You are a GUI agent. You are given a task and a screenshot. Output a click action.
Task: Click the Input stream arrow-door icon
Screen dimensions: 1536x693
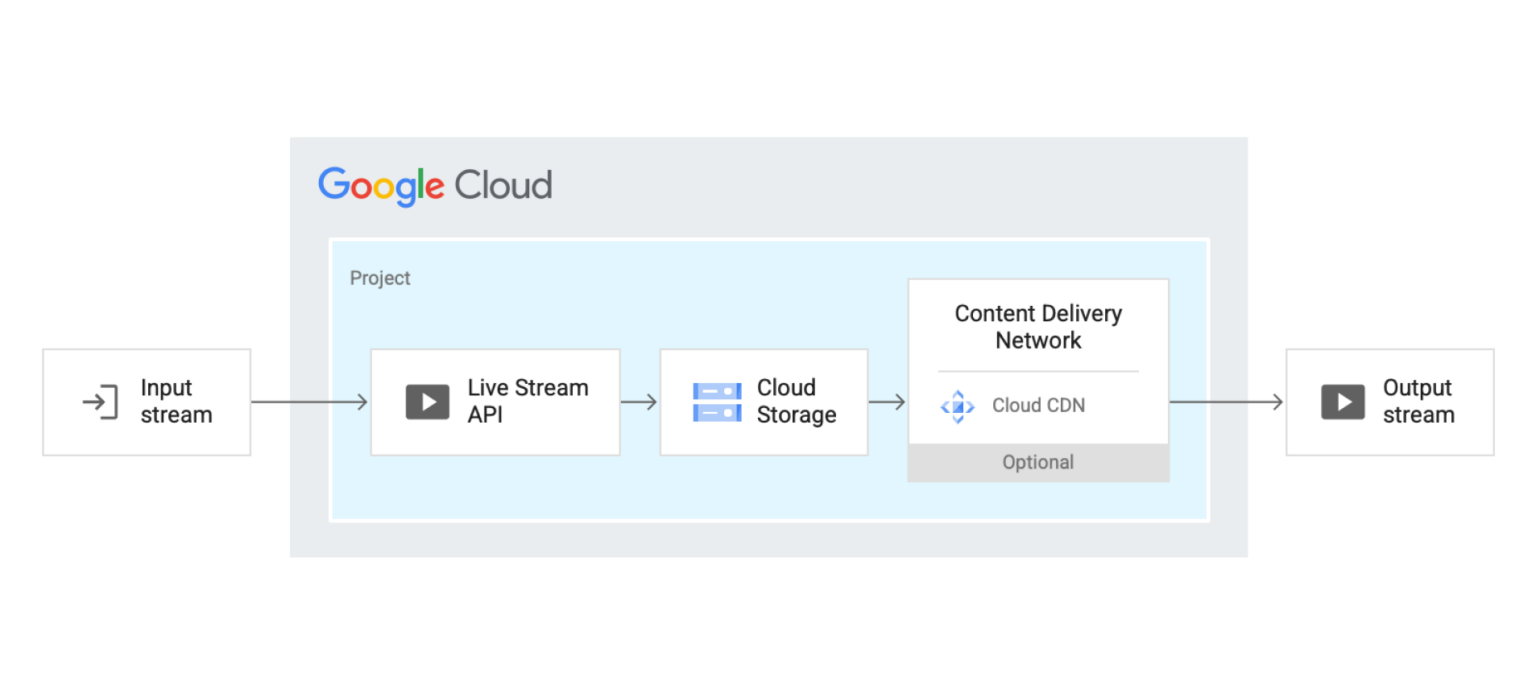(98, 402)
